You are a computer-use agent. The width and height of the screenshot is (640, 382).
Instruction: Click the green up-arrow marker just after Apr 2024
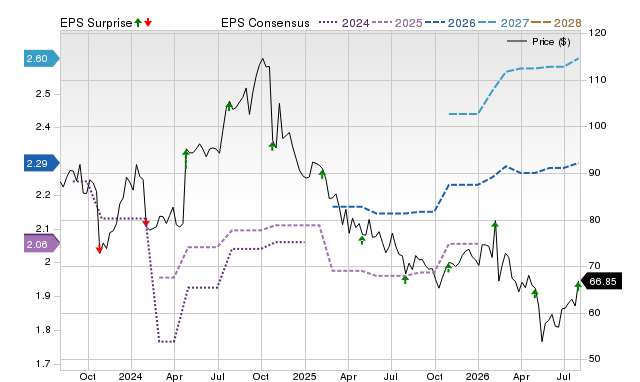coord(186,158)
